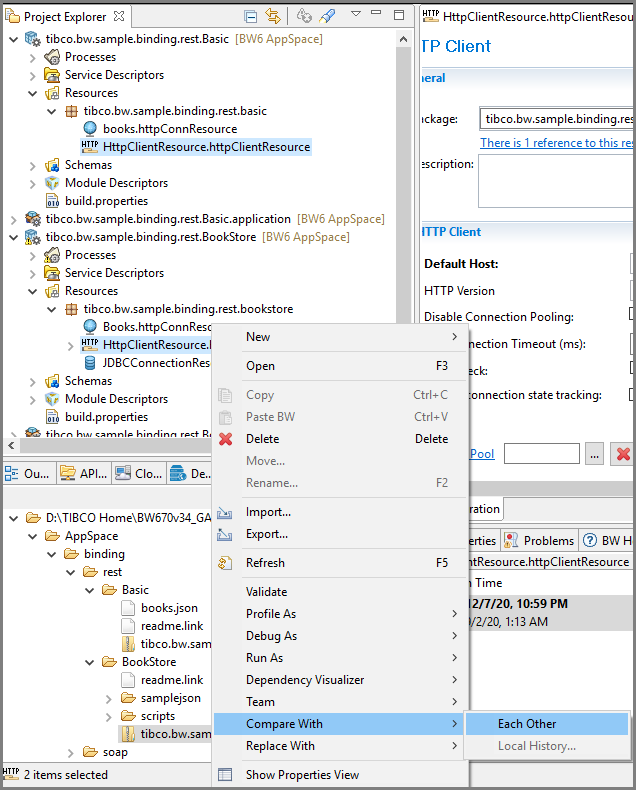Screen dimensions: 636x790
Task: Switch to the Clo... tab
Action: point(139,474)
